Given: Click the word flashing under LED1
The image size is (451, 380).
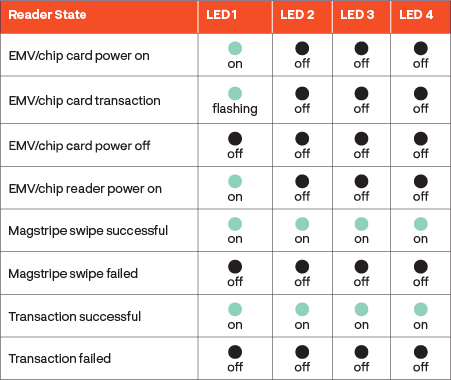Looking at the screenshot, I should point(235,109).
